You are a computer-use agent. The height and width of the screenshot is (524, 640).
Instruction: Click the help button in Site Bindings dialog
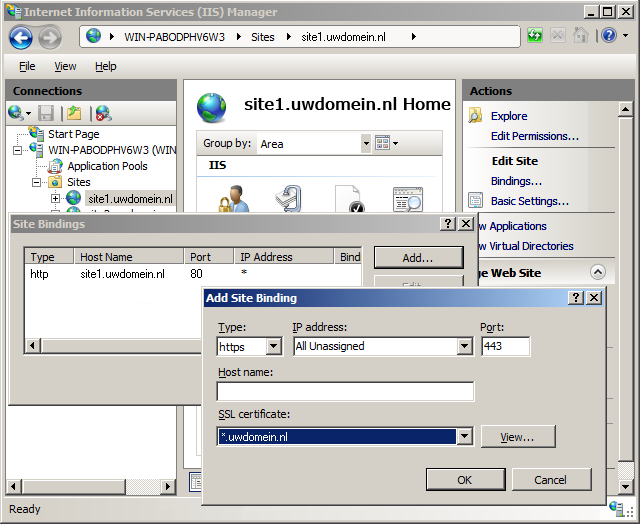coord(448,224)
